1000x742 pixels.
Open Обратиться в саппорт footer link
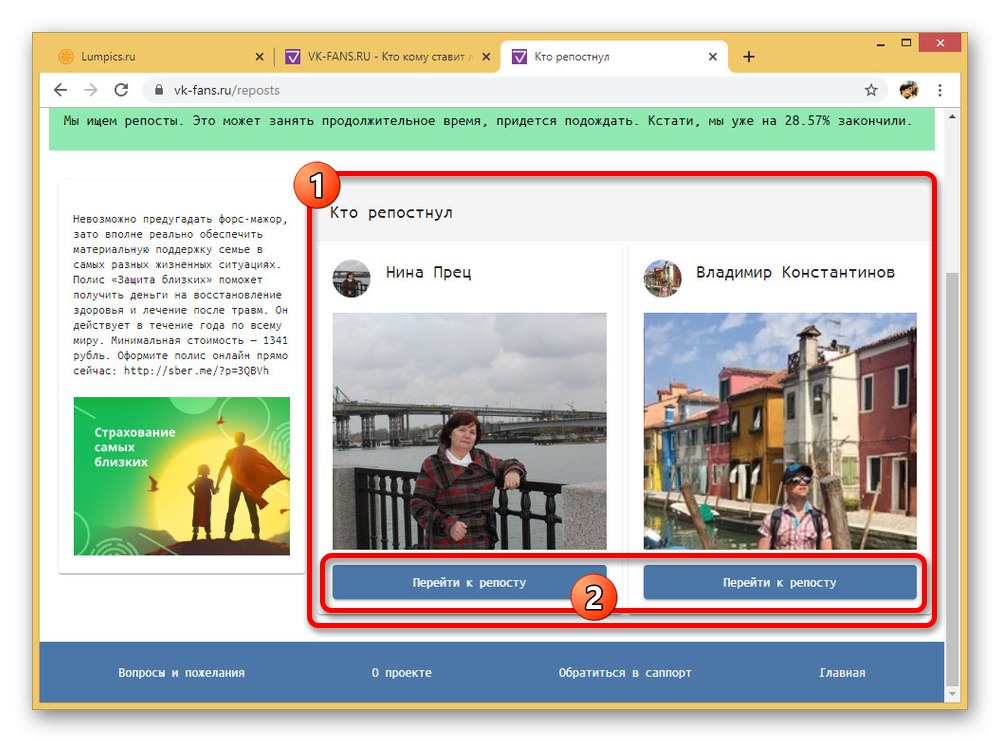click(x=625, y=672)
